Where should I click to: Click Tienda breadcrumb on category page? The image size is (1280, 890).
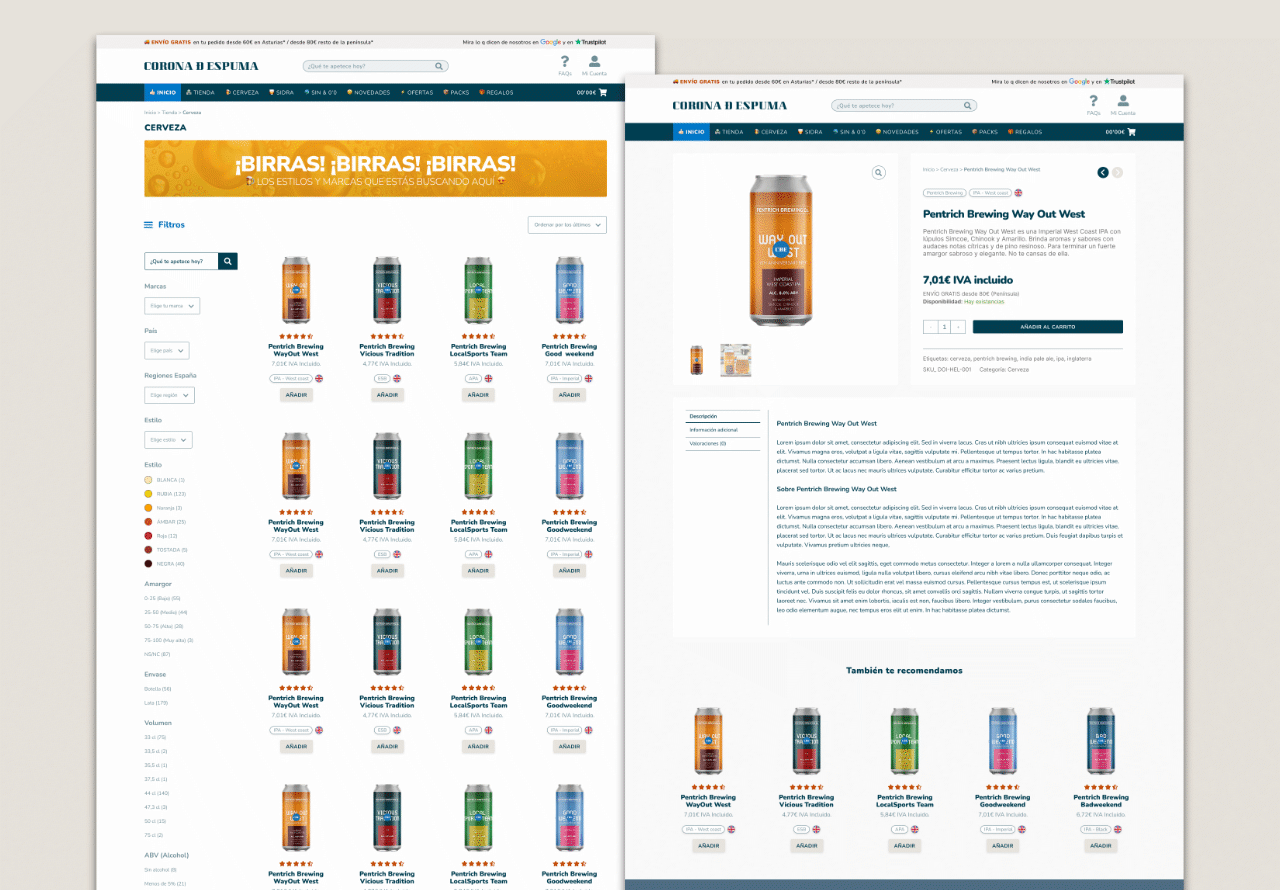click(x=169, y=112)
